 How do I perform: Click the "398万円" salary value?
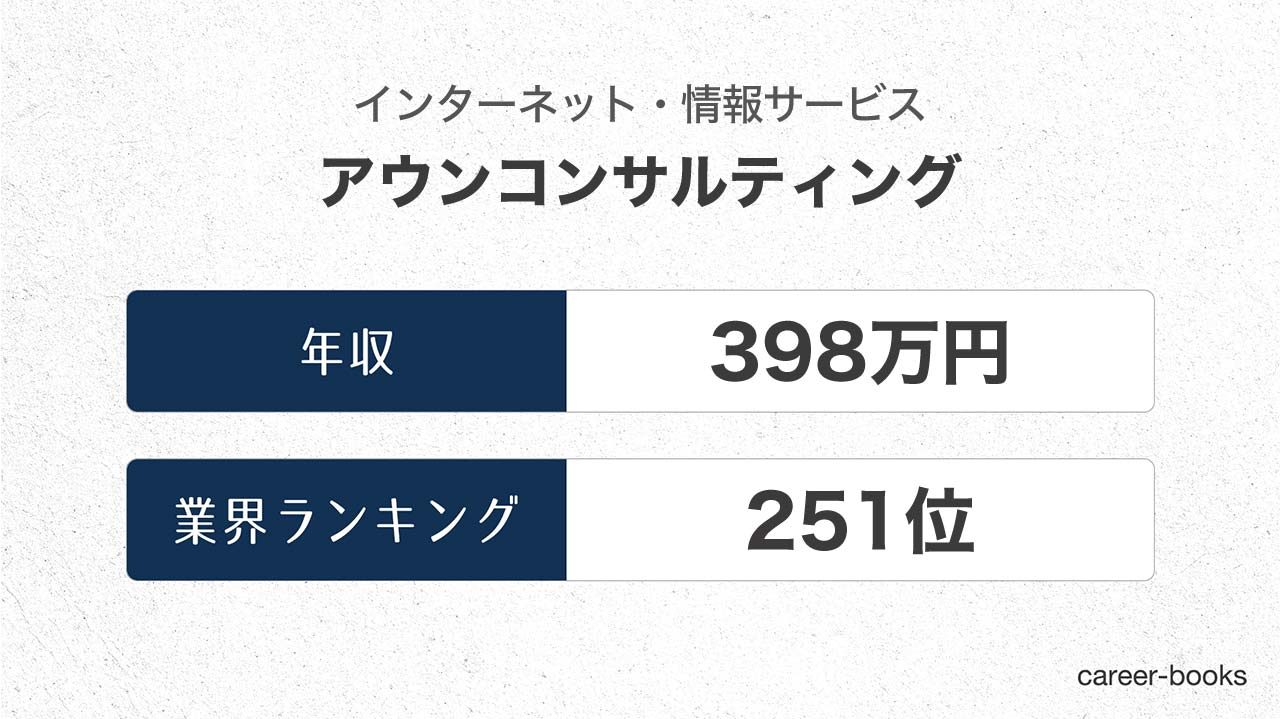(859, 355)
